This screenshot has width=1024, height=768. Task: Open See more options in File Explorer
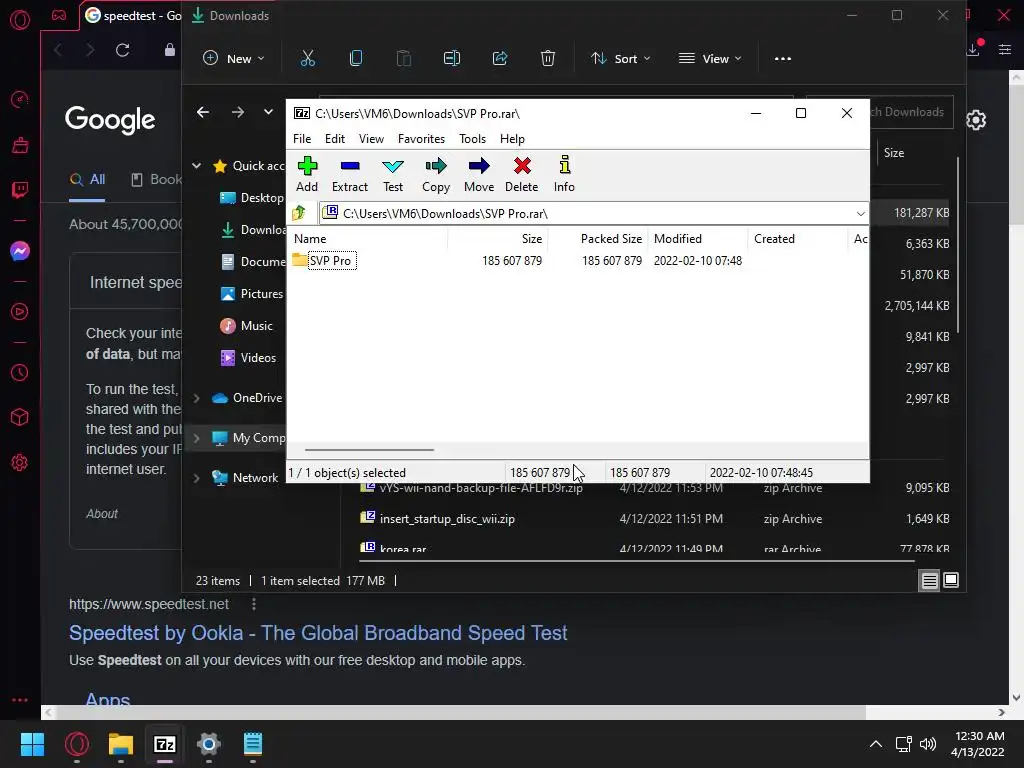click(x=782, y=58)
